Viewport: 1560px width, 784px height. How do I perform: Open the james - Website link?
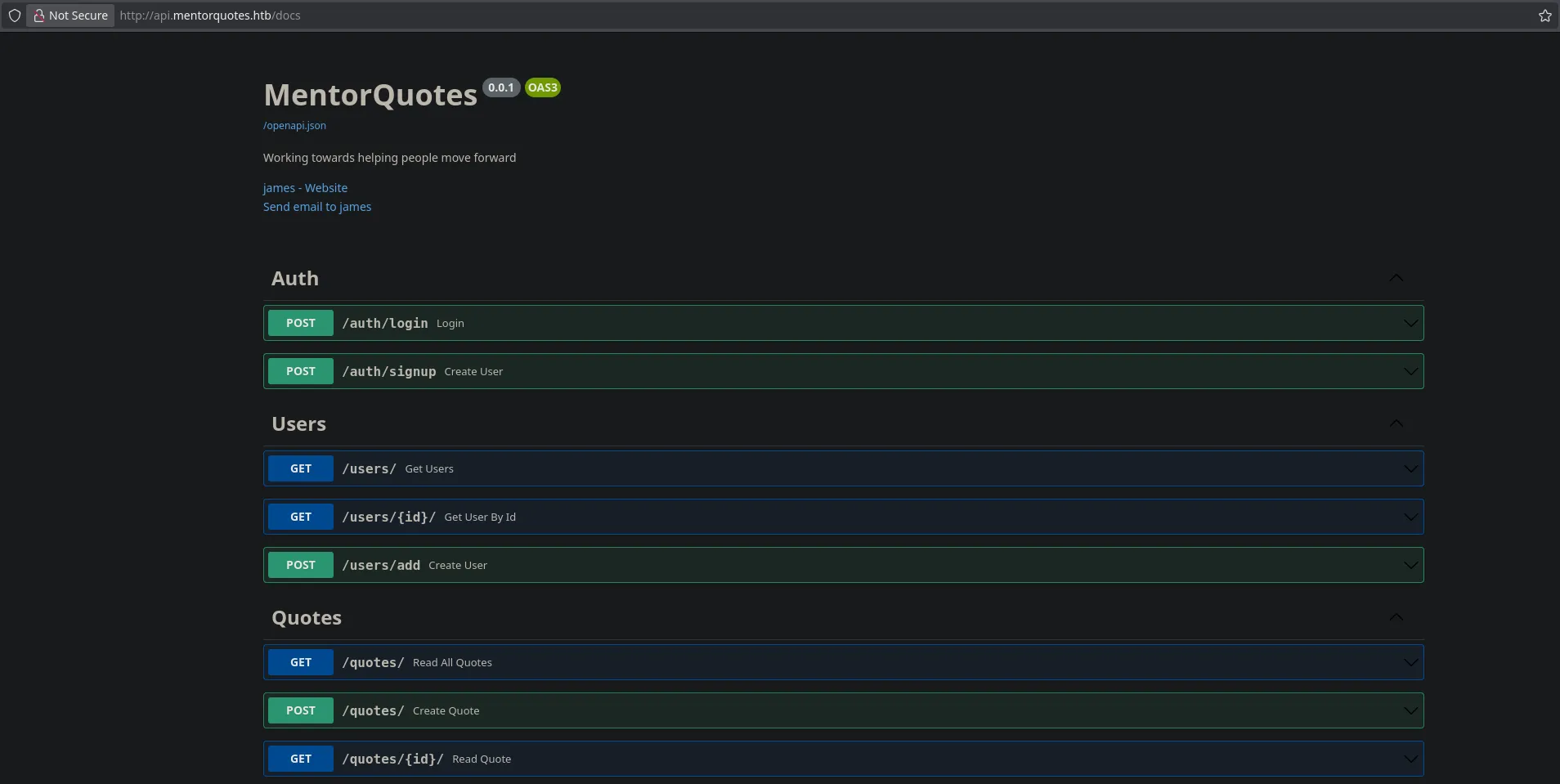[305, 188]
